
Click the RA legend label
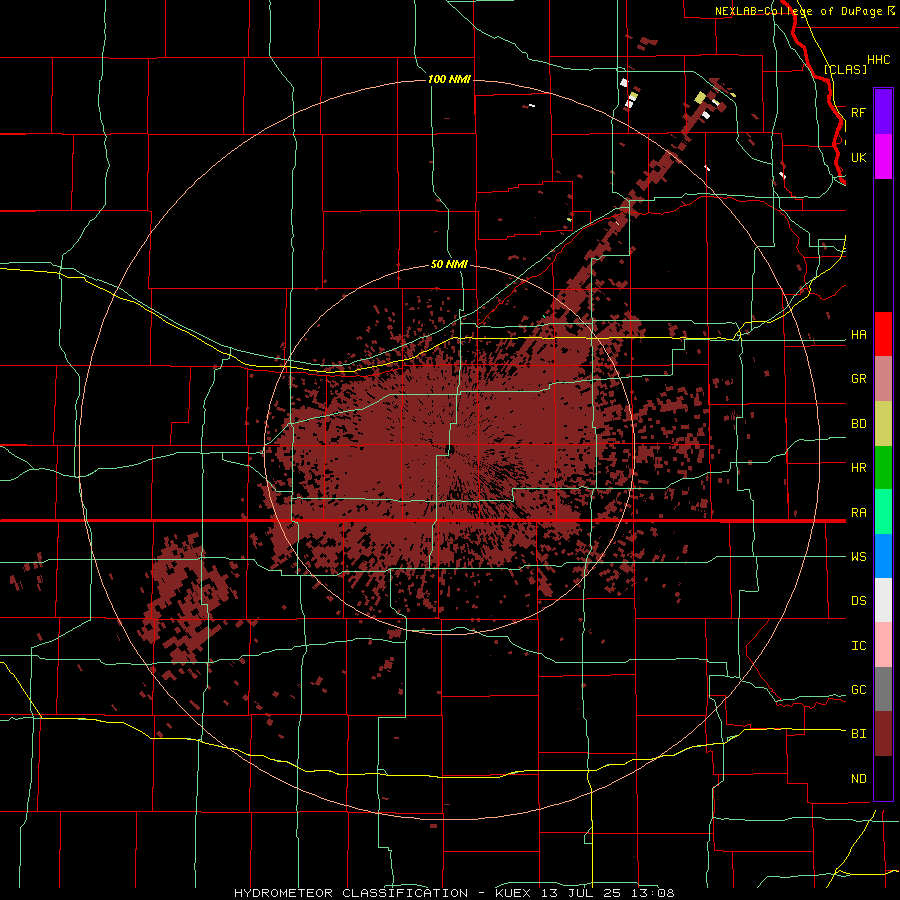pyautogui.click(x=859, y=513)
